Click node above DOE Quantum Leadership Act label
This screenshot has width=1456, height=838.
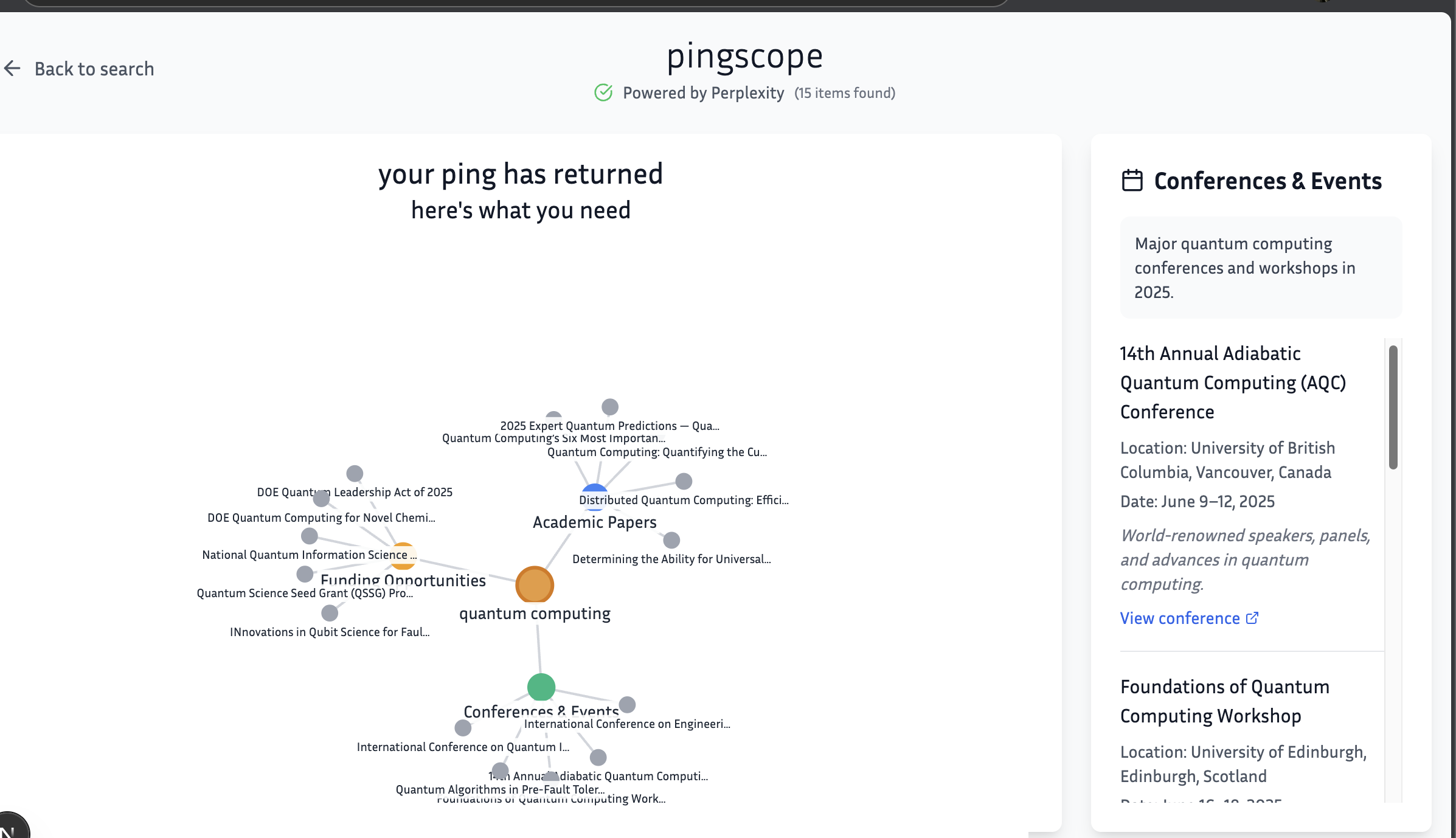coord(355,473)
